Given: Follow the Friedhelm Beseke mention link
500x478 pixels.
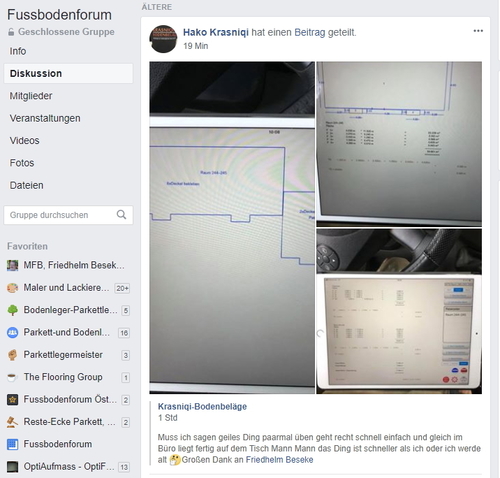Looking at the screenshot, I should [279, 460].
